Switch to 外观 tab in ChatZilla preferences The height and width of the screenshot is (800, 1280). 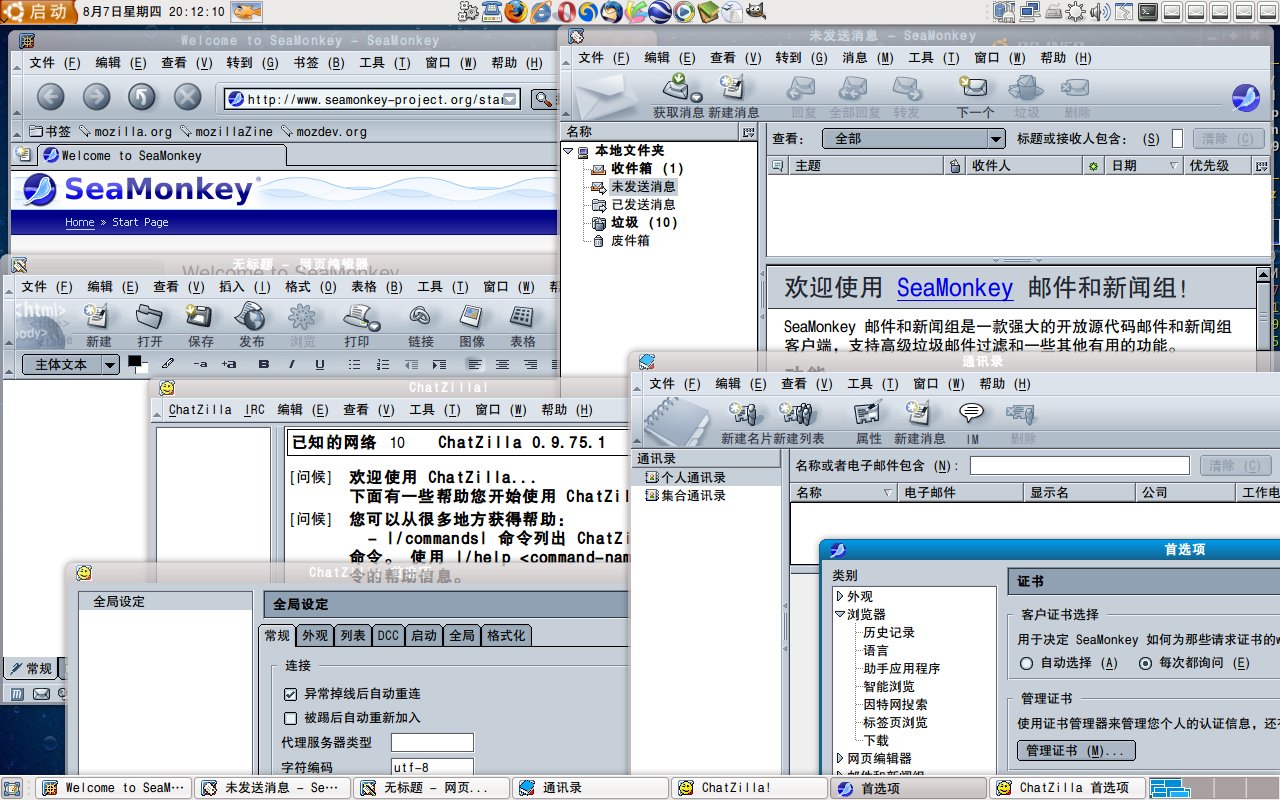(315, 636)
